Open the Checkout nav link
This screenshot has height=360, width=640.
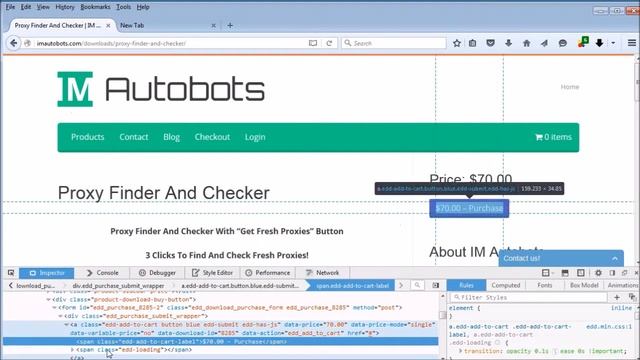click(x=212, y=137)
